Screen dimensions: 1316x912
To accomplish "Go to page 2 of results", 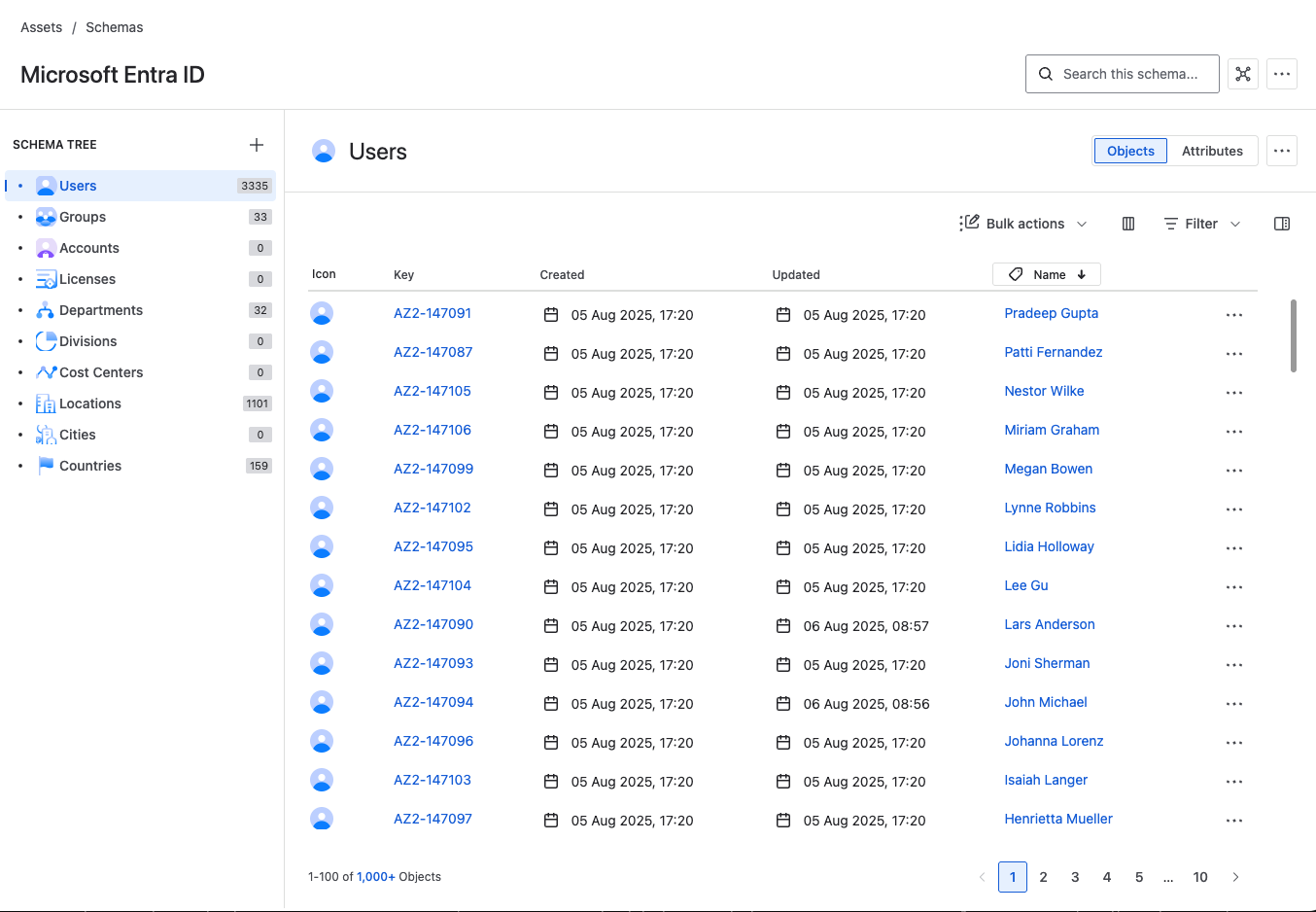I will [1043, 877].
